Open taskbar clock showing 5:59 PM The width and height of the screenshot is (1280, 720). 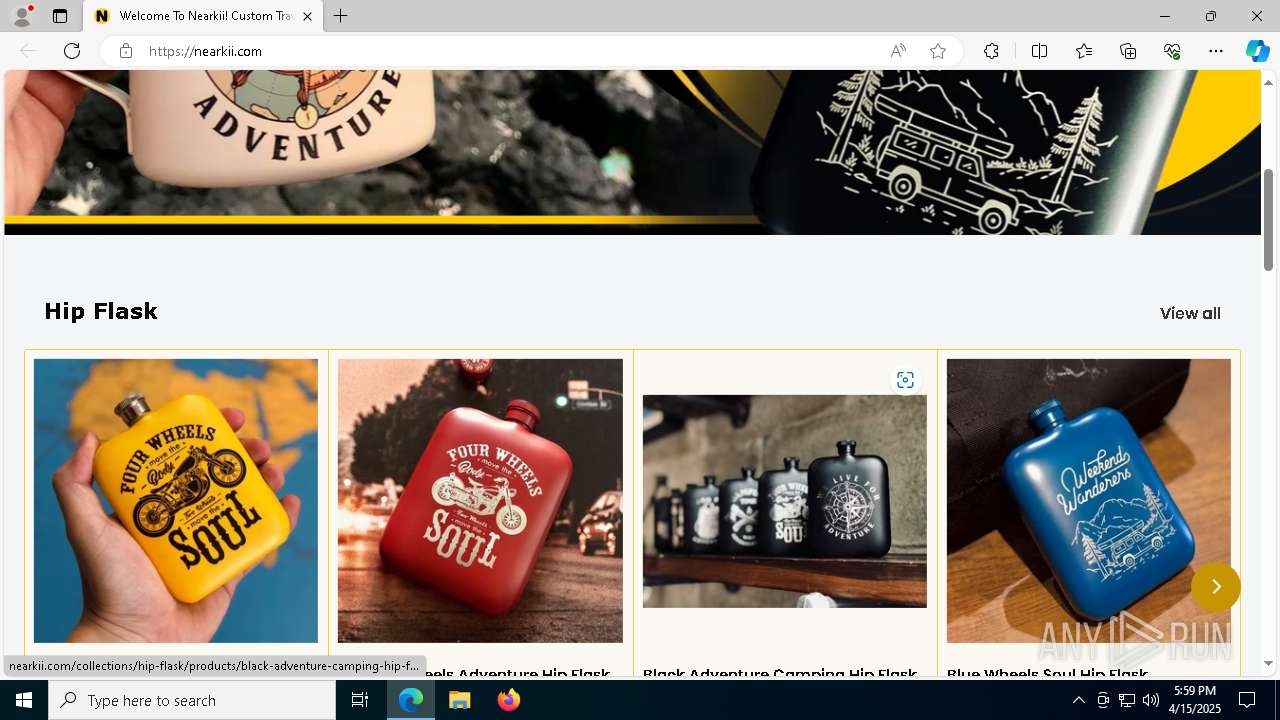[x=1196, y=700]
